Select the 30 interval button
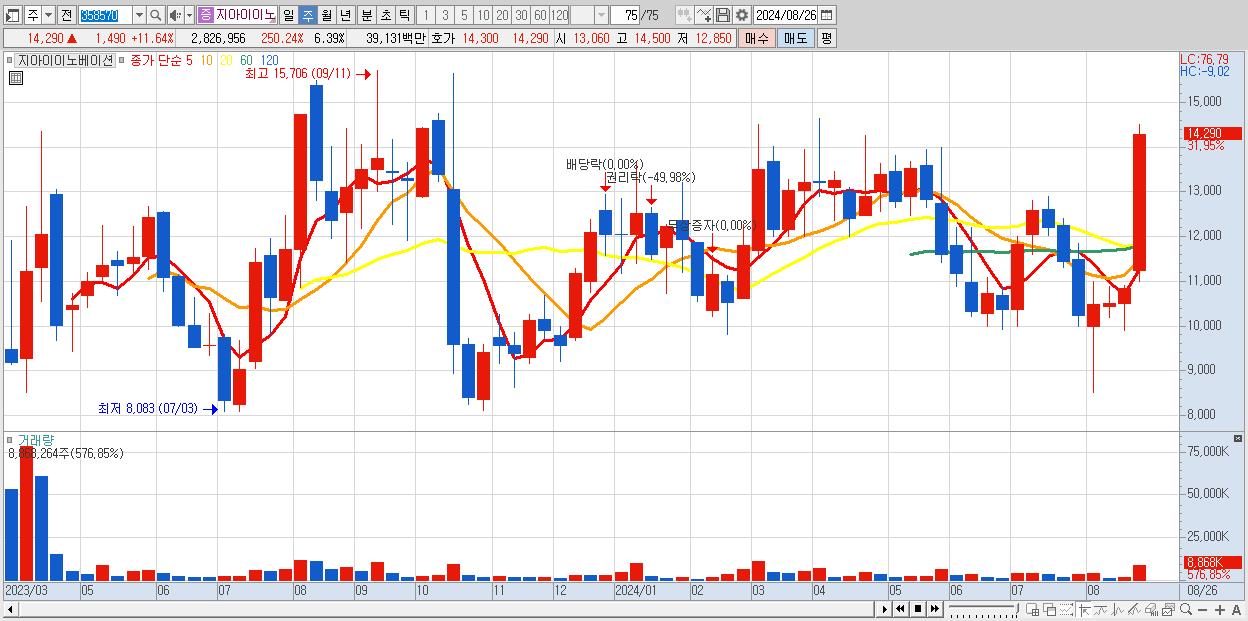This screenshot has width=1248, height=621. 521,15
